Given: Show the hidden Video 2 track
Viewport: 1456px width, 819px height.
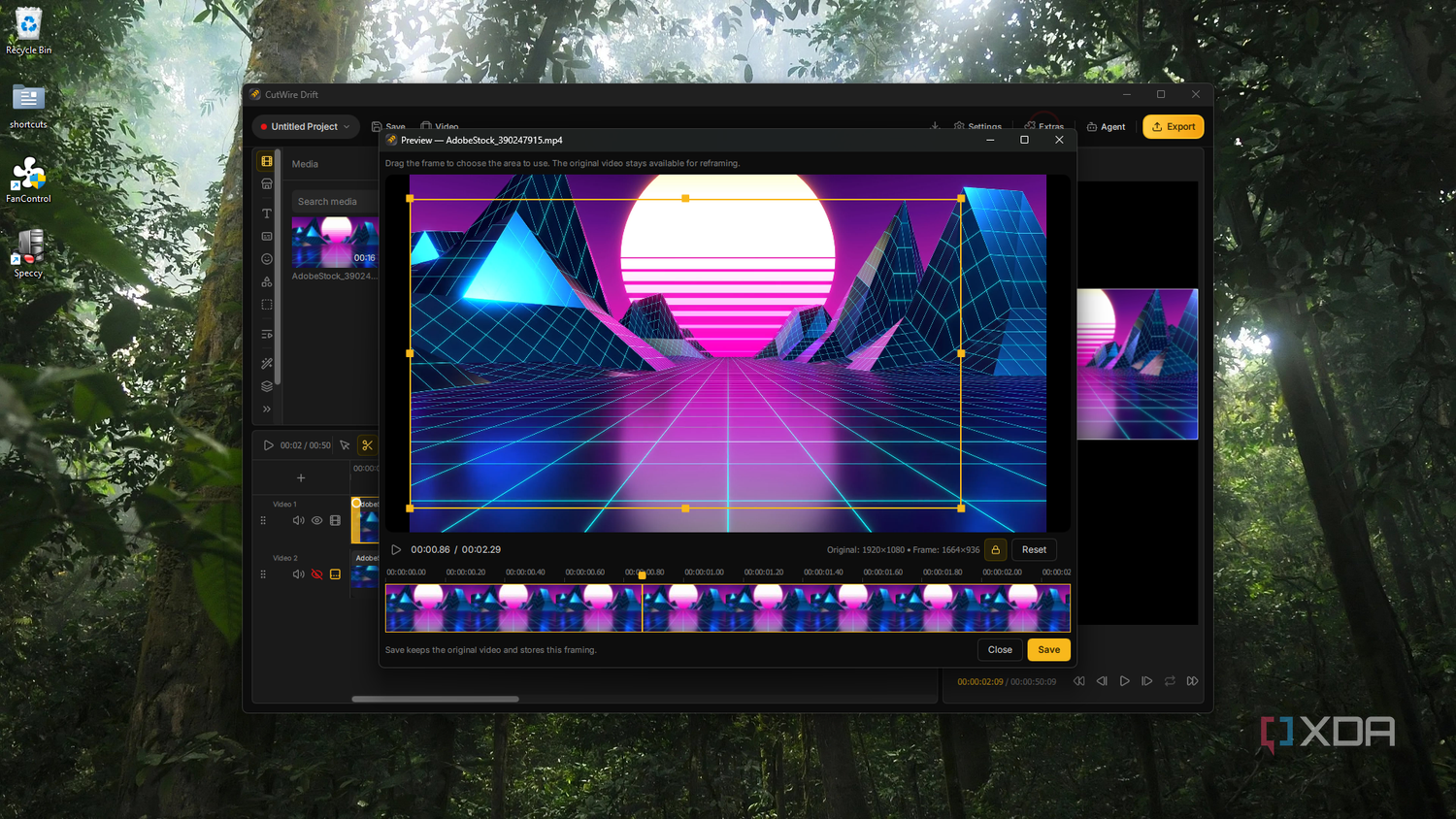Looking at the screenshot, I should [316, 574].
